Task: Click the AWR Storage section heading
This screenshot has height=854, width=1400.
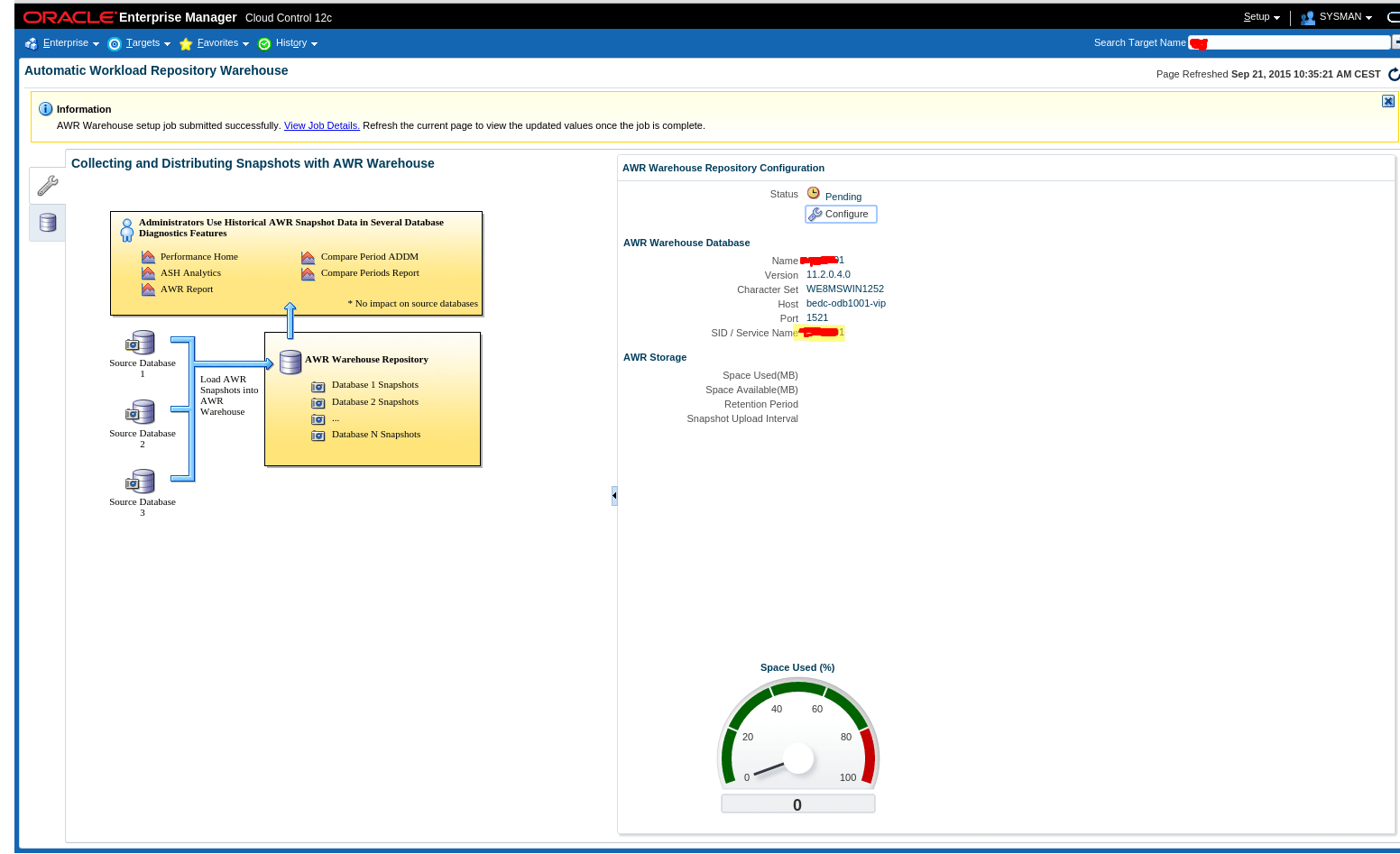Action: pyautogui.click(x=655, y=357)
